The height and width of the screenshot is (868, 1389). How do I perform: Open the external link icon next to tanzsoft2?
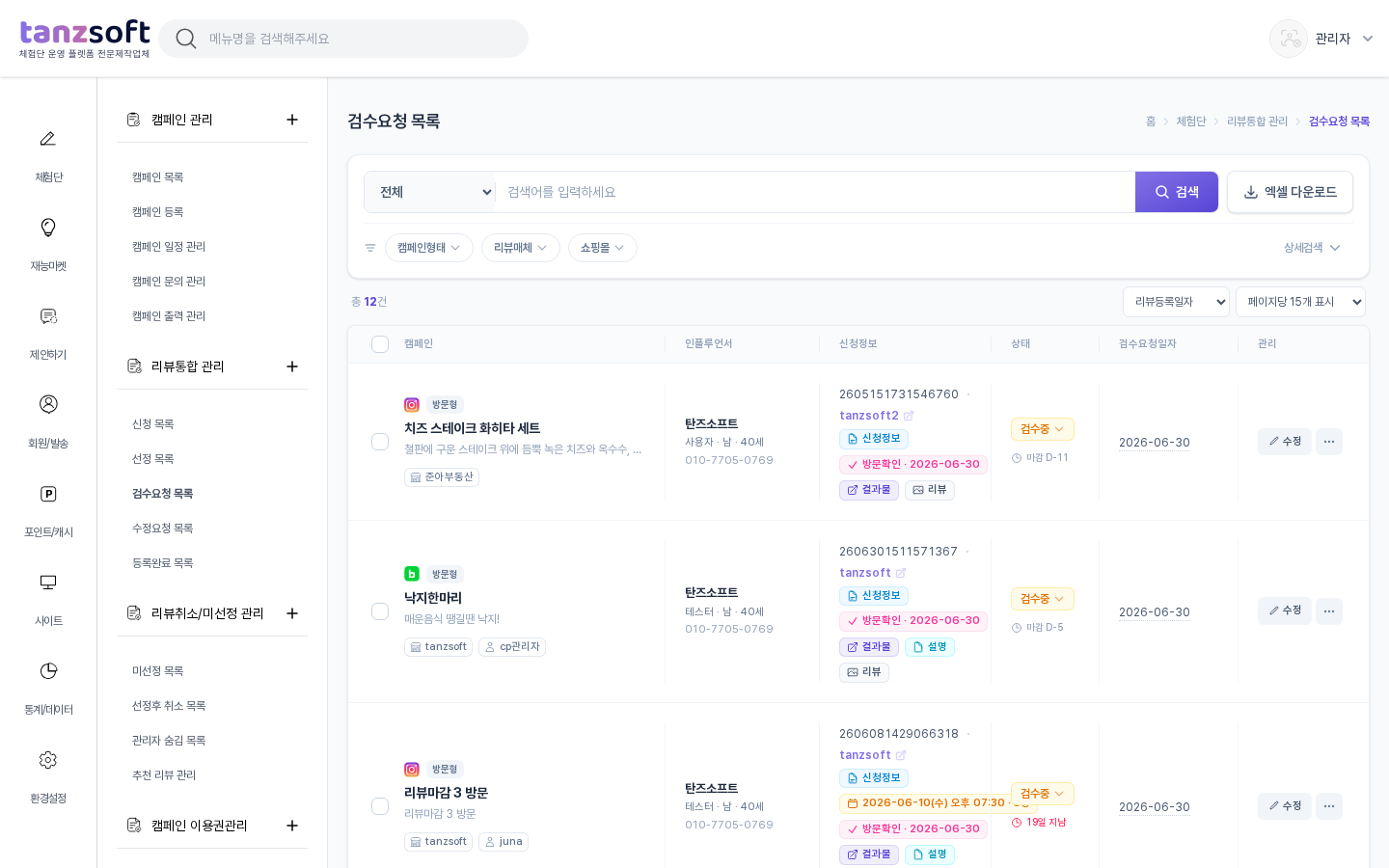(909, 416)
